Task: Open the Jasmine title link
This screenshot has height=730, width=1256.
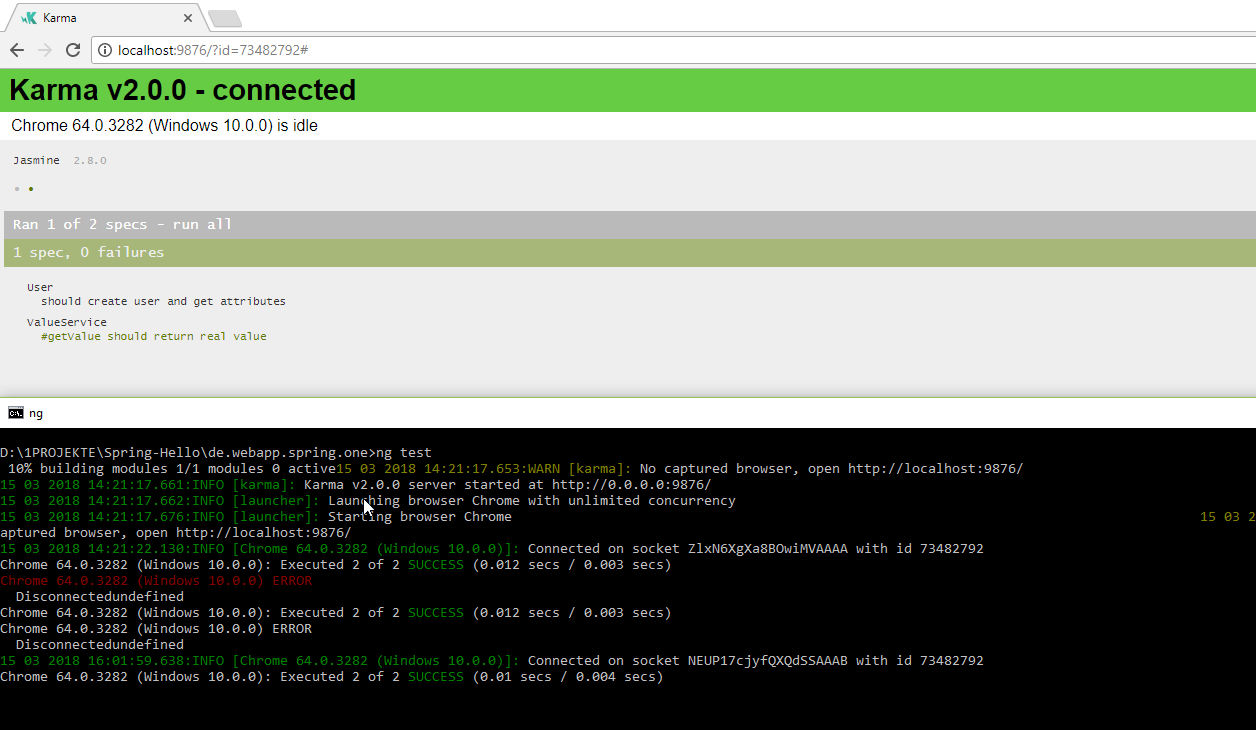Action: coord(36,160)
